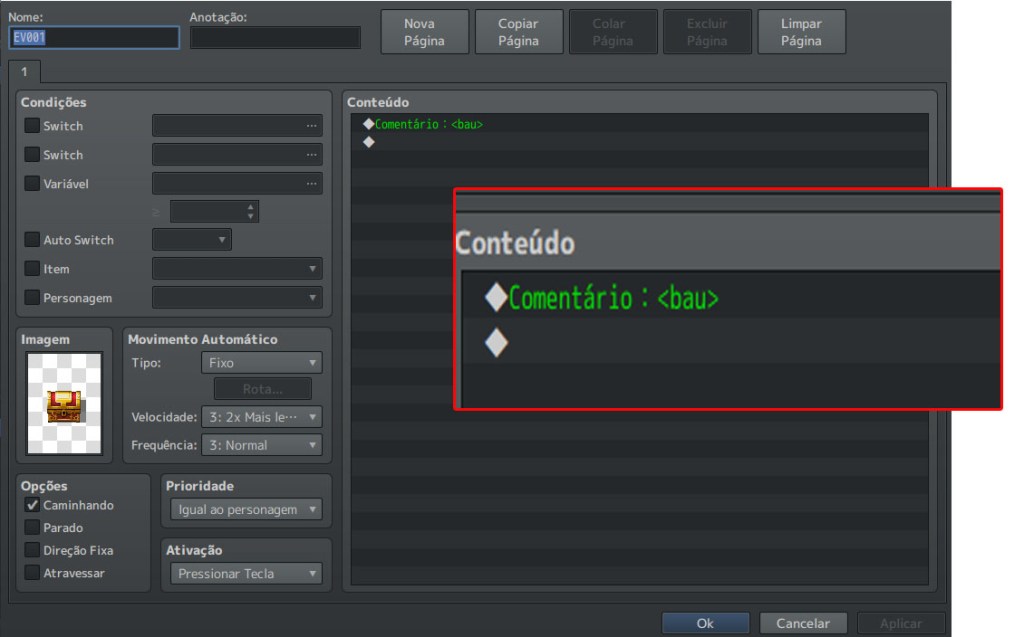Uncheck the Caminhando option
The width and height of the screenshot is (1024, 637).
(x=32, y=505)
